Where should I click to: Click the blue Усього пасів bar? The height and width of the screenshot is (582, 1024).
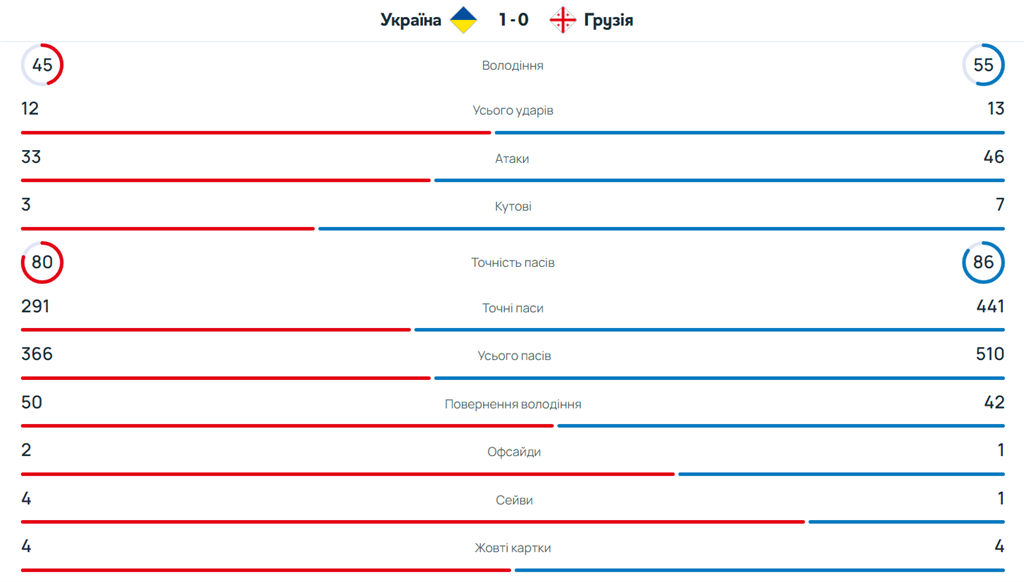(x=719, y=378)
